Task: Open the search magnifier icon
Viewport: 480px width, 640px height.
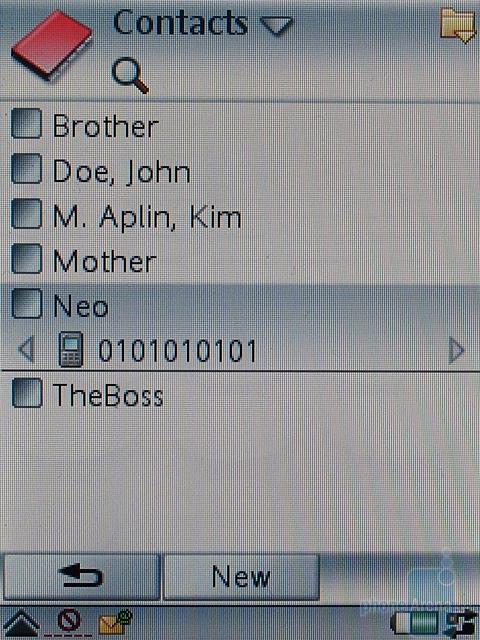Action: tap(130, 76)
